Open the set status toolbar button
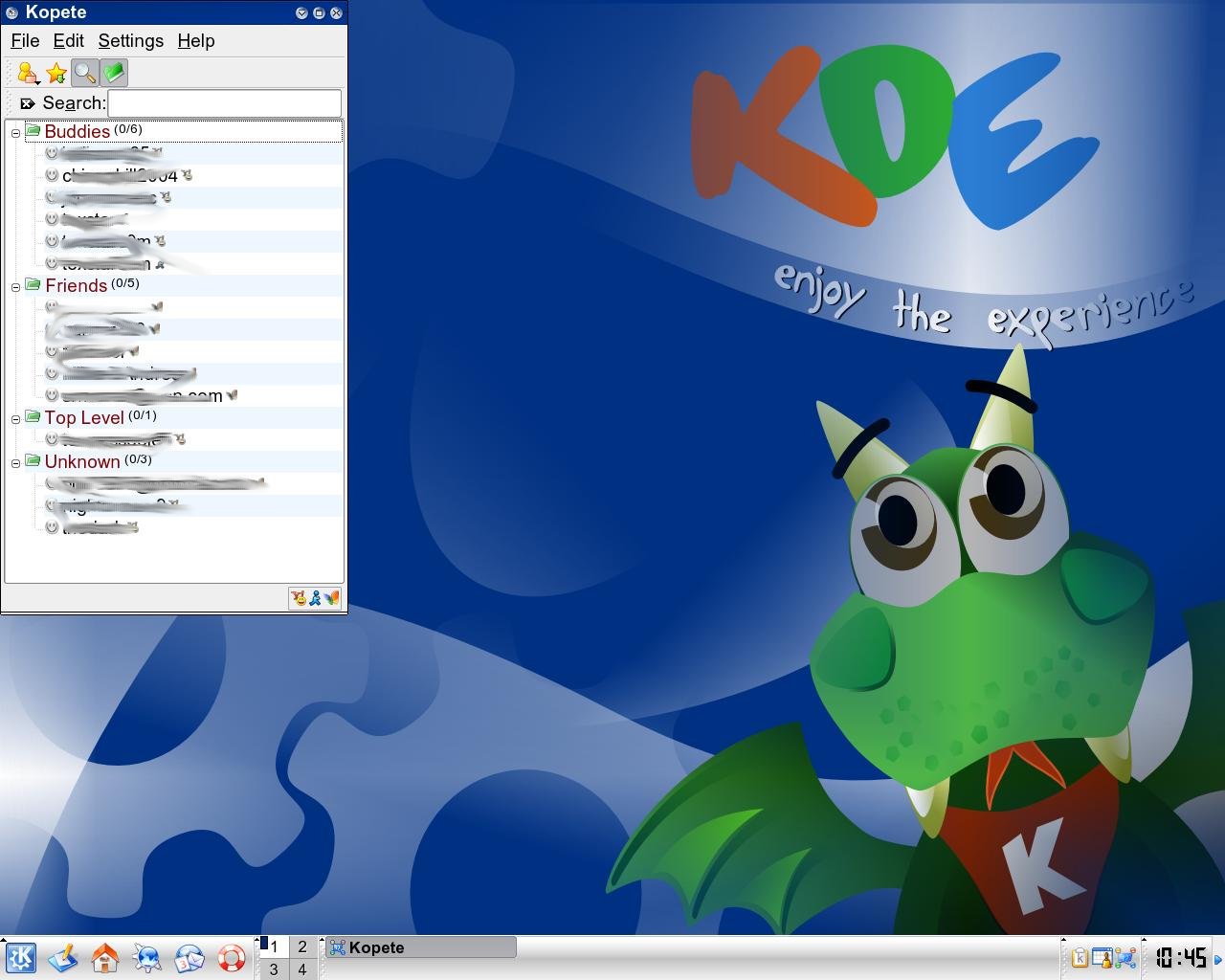Image resolution: width=1225 pixels, height=980 pixels. pos(28,73)
